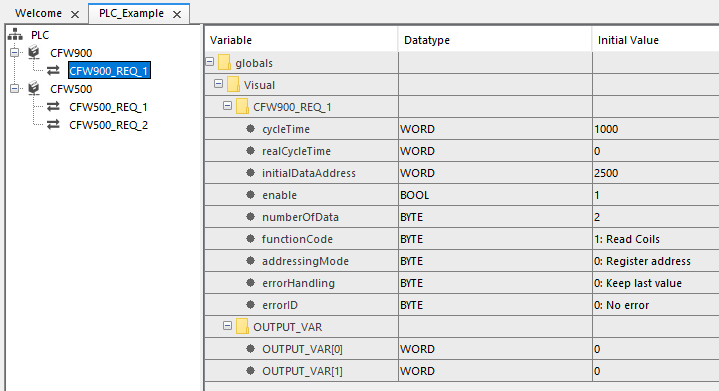Click the cycleTime value 1000

click(606, 129)
